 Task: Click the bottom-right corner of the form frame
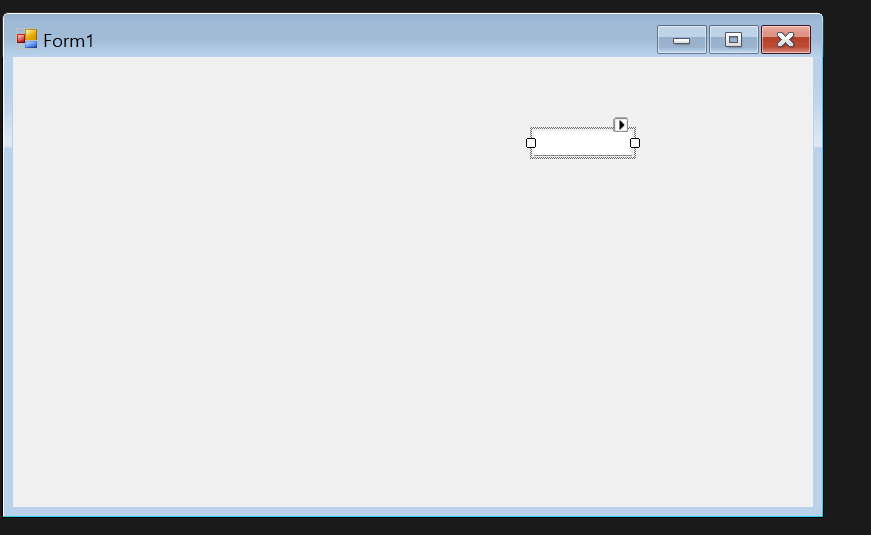(x=818, y=512)
